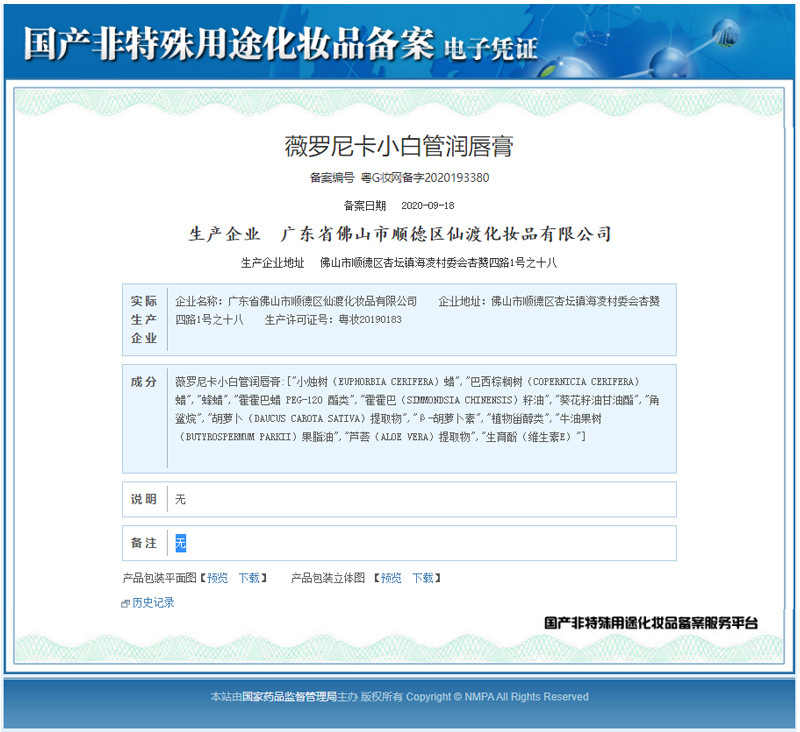
Task: Click the Copyright NMPA footer text
Action: point(497,697)
